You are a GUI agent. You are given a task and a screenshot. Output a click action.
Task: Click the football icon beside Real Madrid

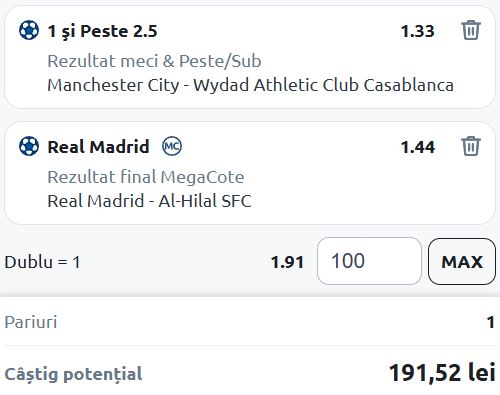point(29,146)
